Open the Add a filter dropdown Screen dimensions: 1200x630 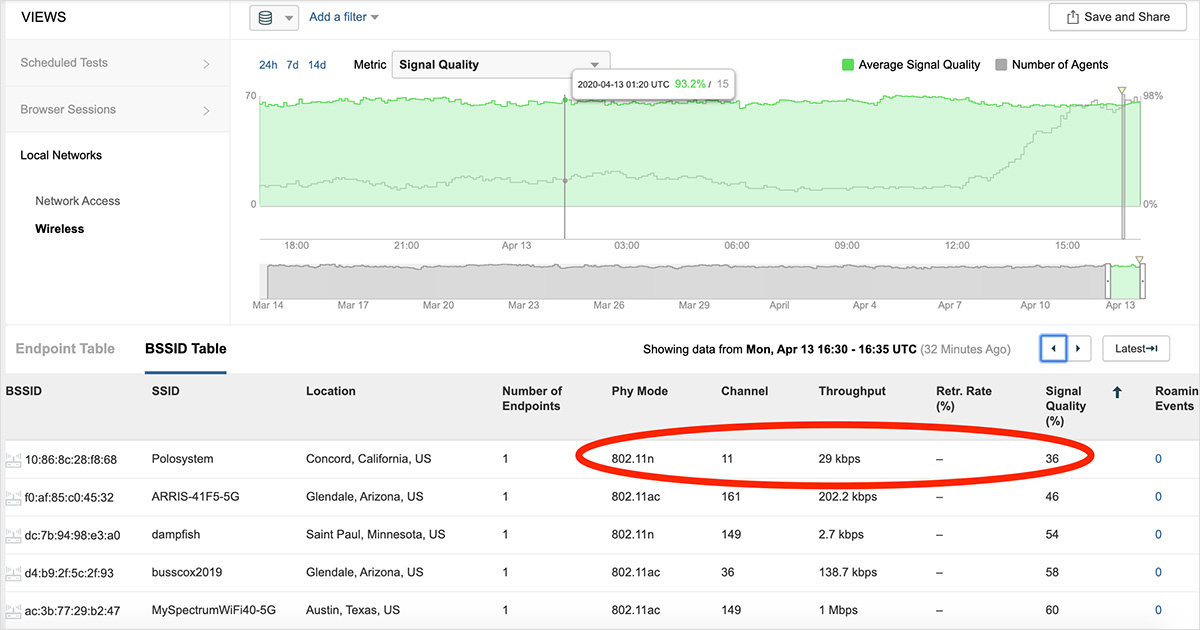click(x=344, y=17)
